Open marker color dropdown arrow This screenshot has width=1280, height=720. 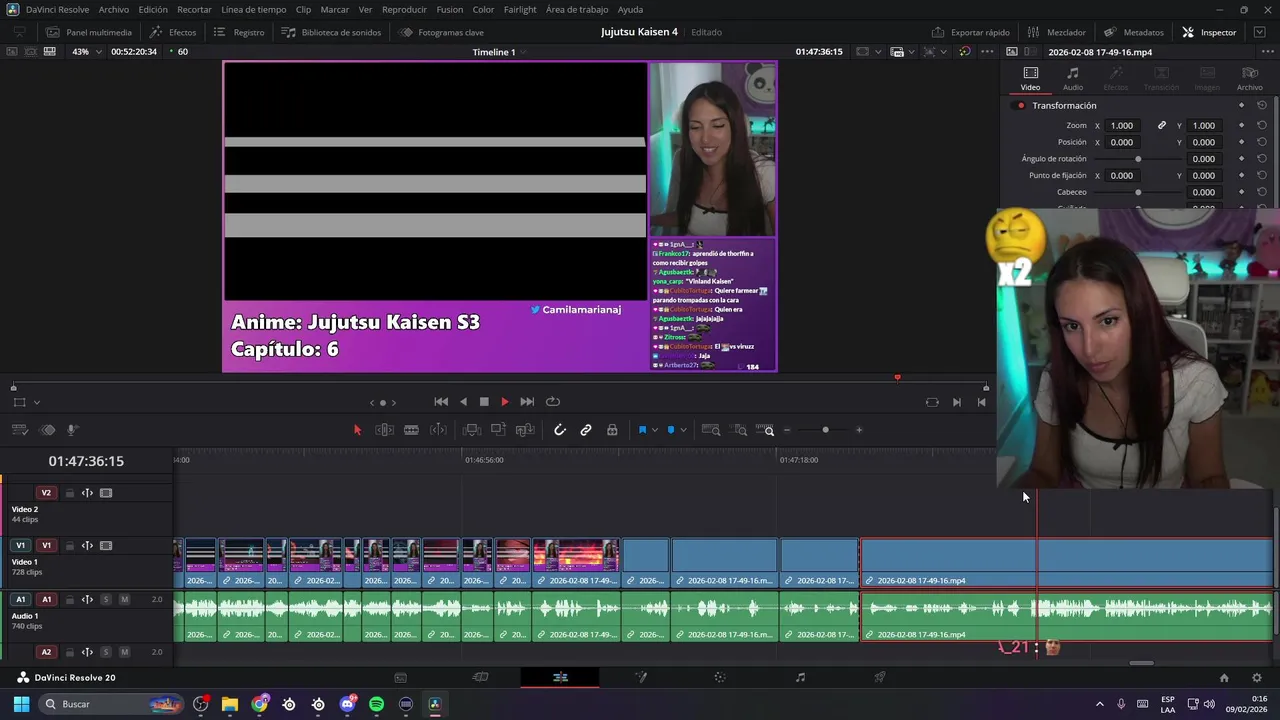tap(683, 430)
